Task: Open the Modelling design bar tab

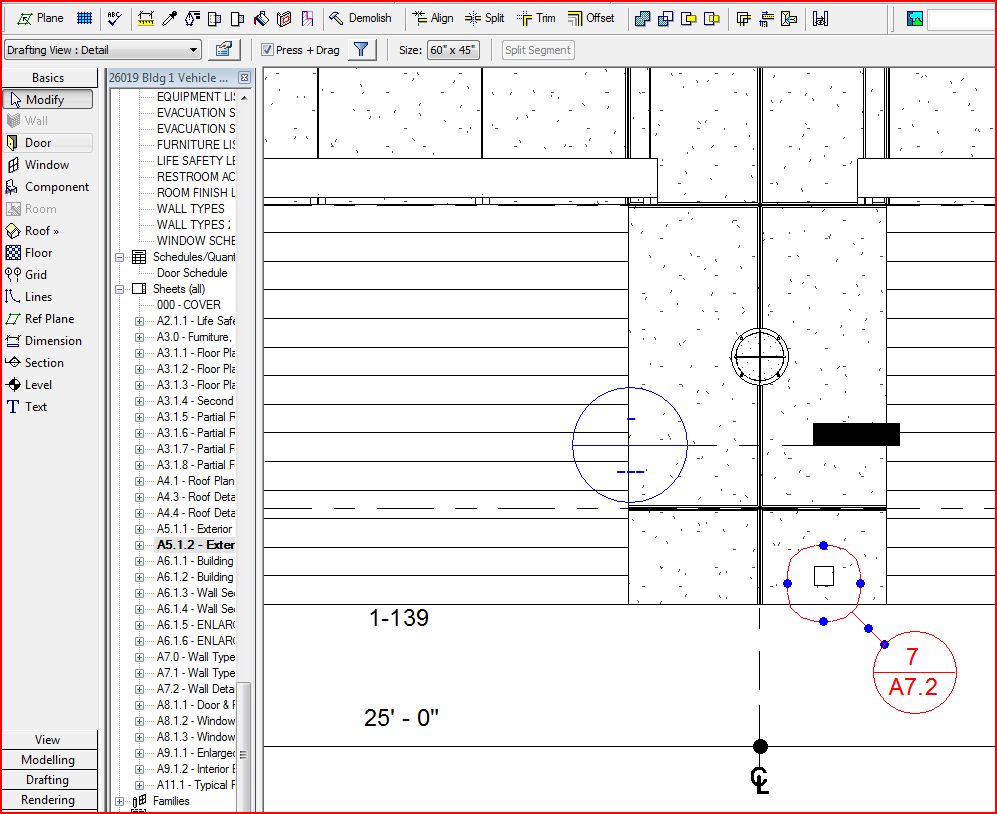Action: pyautogui.click(x=48, y=760)
